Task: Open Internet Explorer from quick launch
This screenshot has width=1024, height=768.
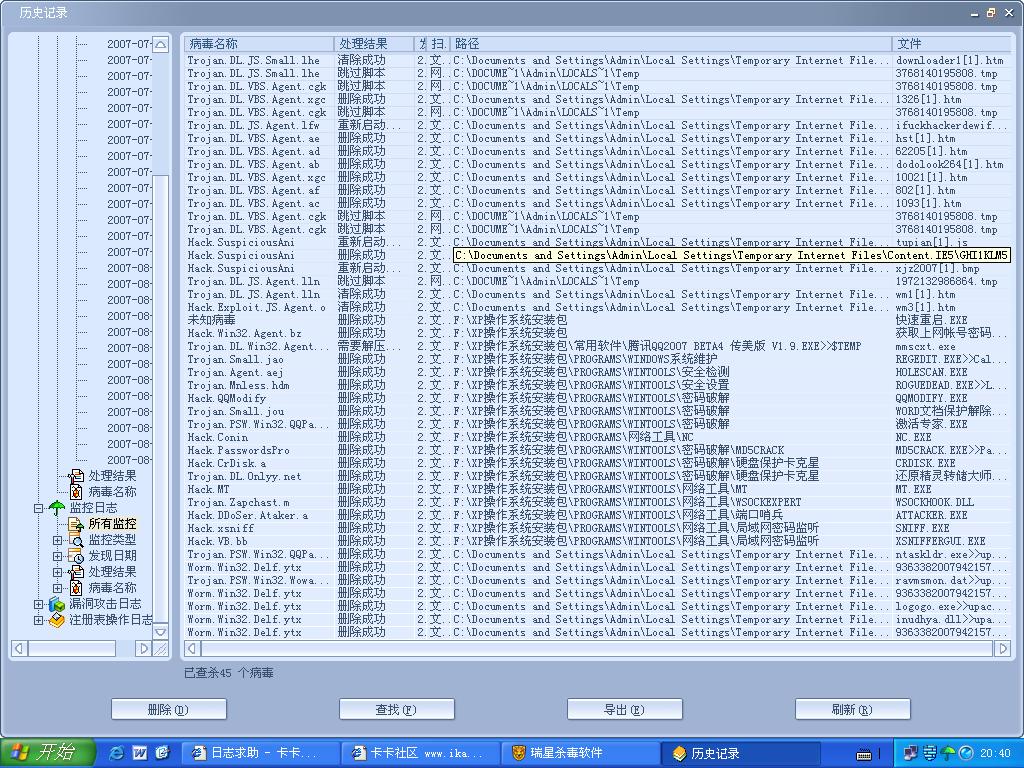Action: click(x=117, y=753)
